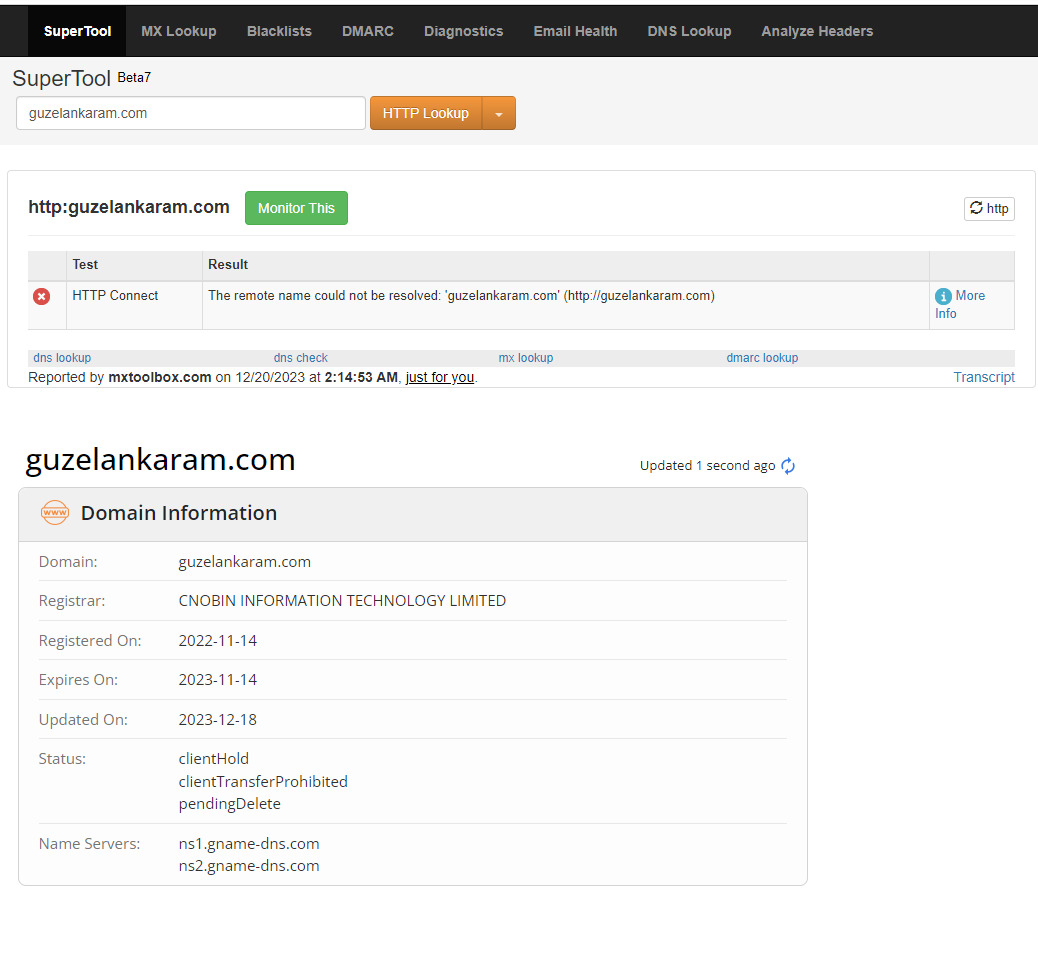Refresh domain data via the circular arrows icon
This screenshot has width=1038, height=962.
tap(787, 465)
